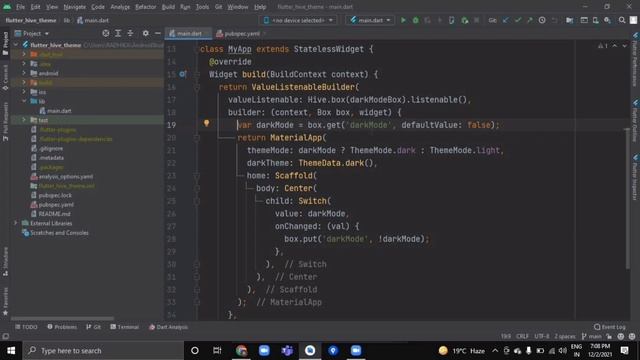Expand all items in Project panel

coord(118,33)
